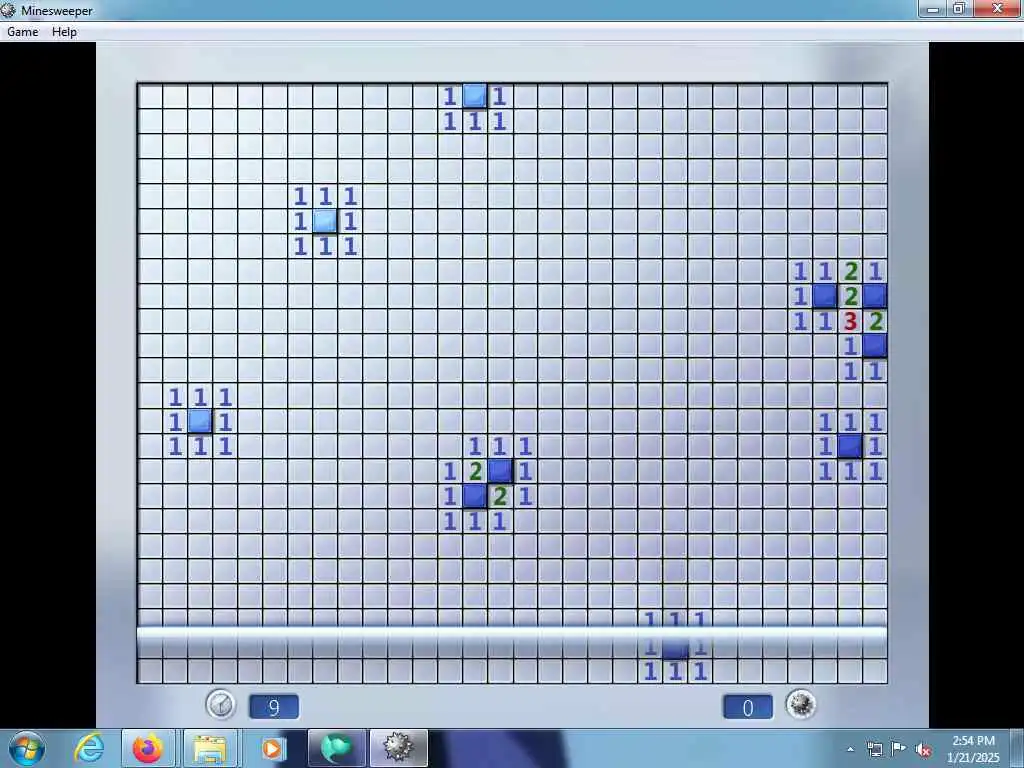
Task: Click the covered tile below the green 2 beside the 3
Action: coord(875,346)
